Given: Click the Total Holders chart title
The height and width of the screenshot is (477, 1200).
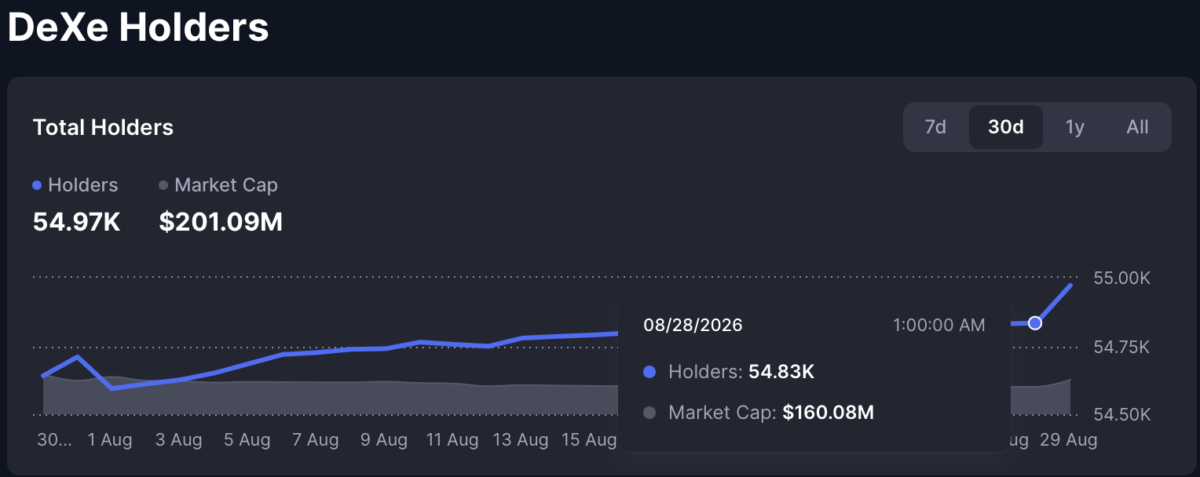Looking at the screenshot, I should click(103, 128).
